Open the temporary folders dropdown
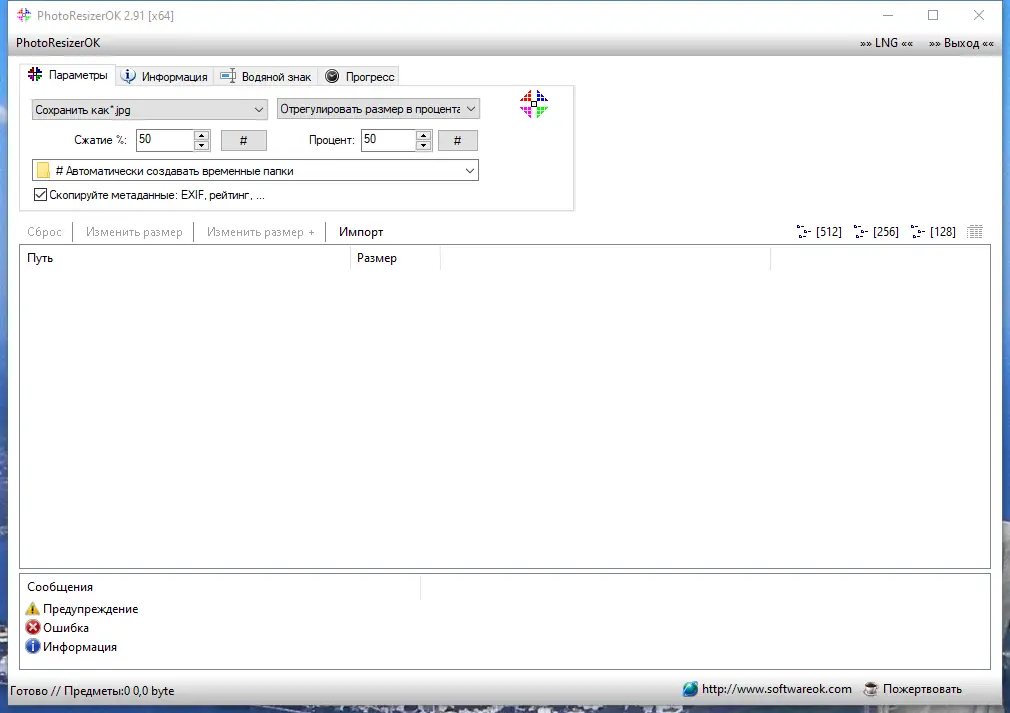This screenshot has width=1010, height=713. (x=469, y=170)
